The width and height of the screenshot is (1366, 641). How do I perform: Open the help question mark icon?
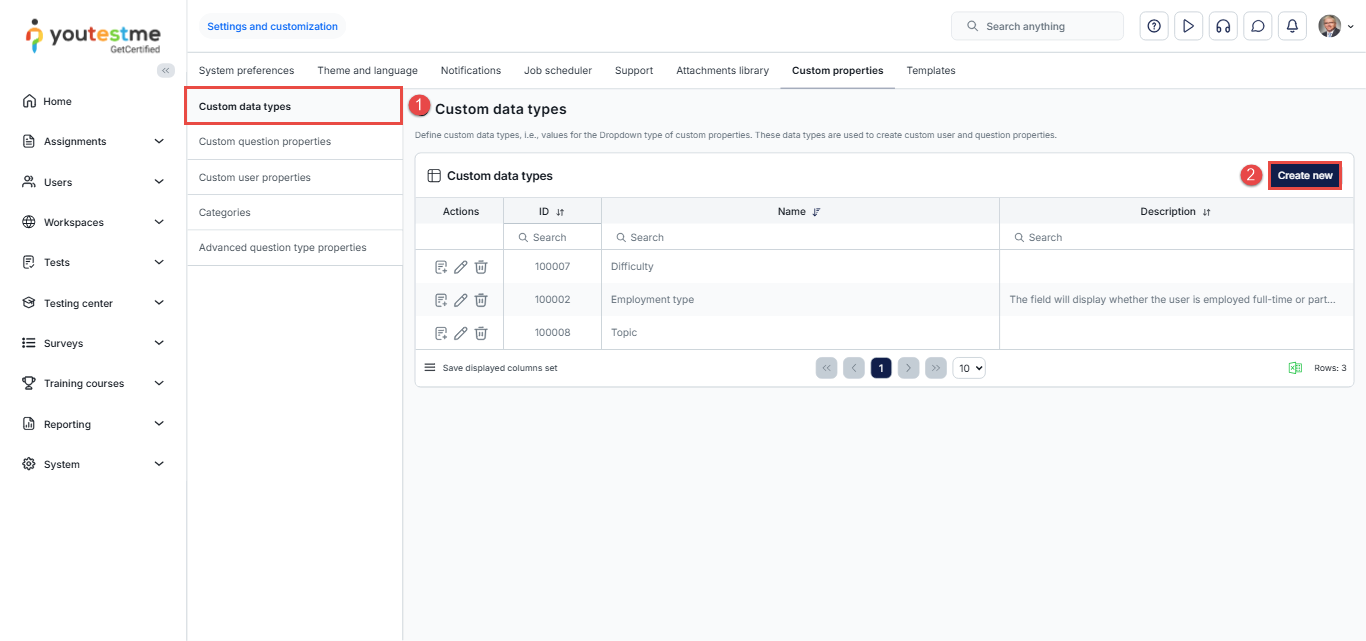pos(1154,27)
